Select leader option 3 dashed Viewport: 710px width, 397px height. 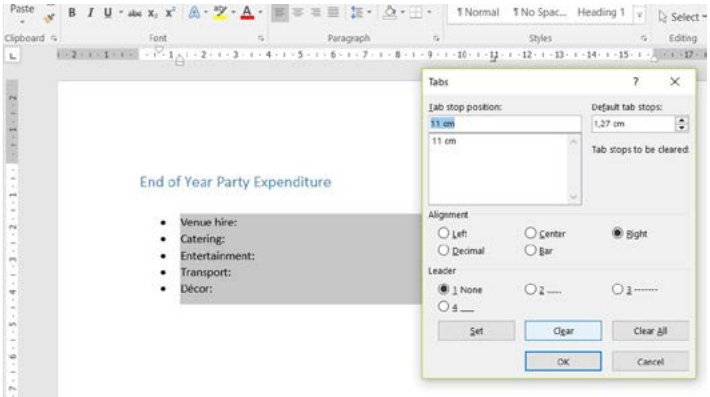617,289
